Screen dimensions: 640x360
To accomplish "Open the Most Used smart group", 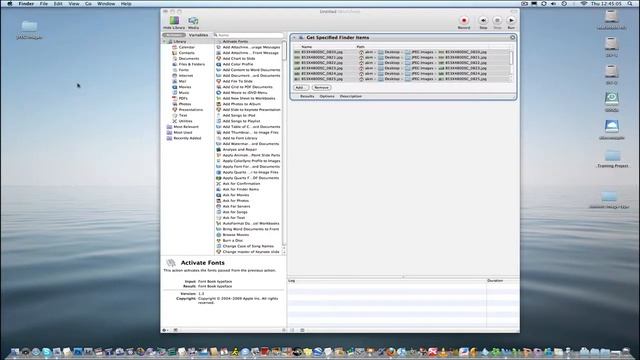I will click(x=182, y=133).
